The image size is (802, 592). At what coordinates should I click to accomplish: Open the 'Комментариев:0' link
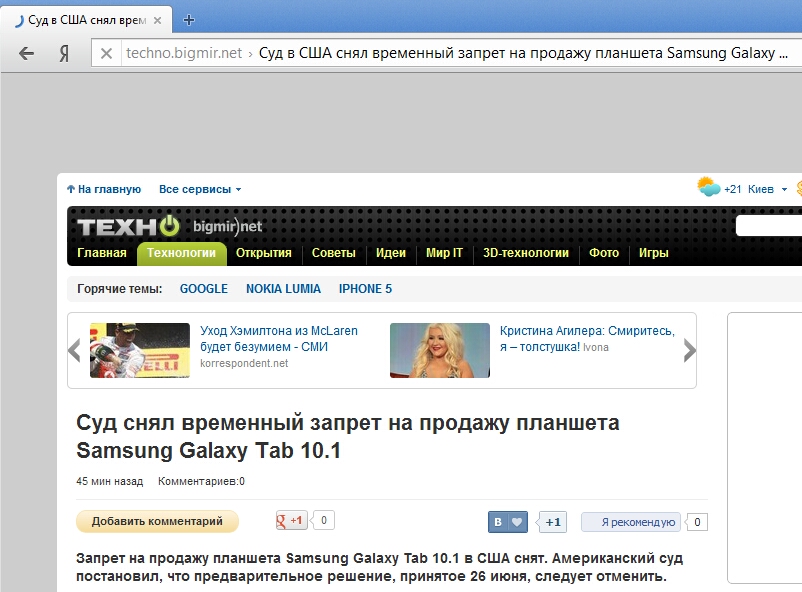tap(201, 481)
